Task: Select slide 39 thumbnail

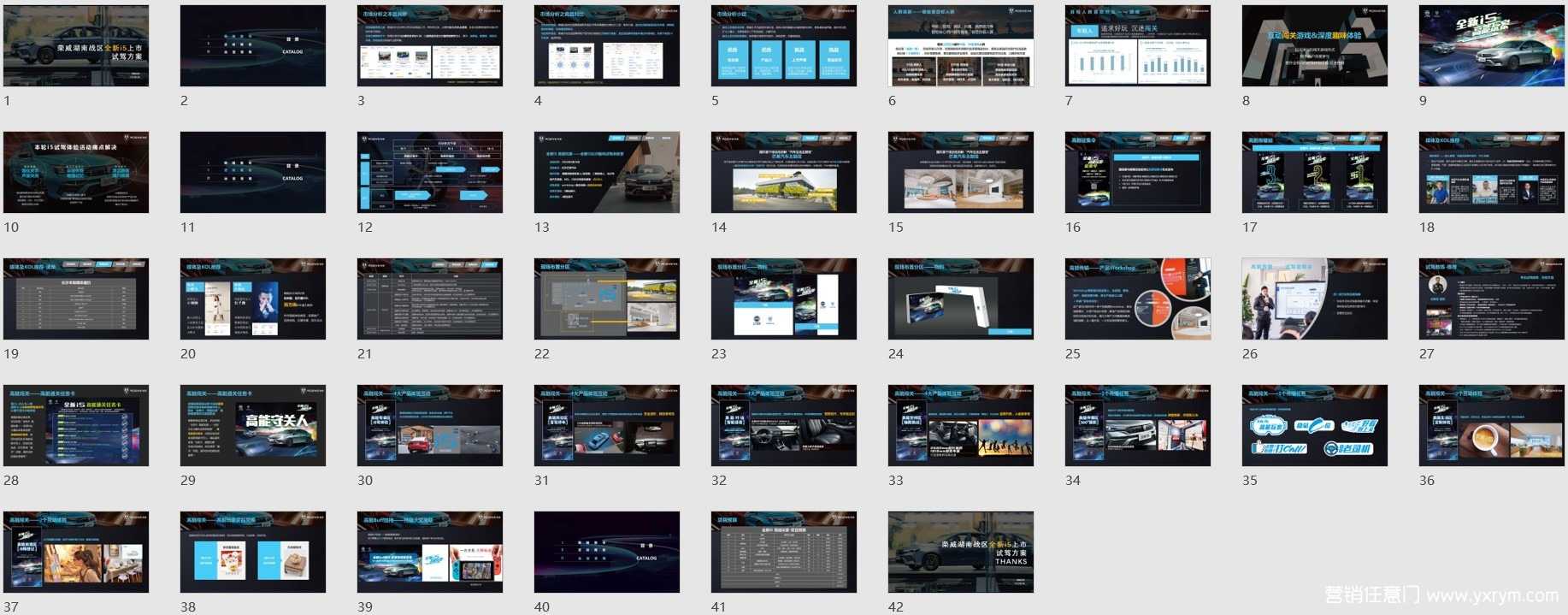Action: point(430,552)
